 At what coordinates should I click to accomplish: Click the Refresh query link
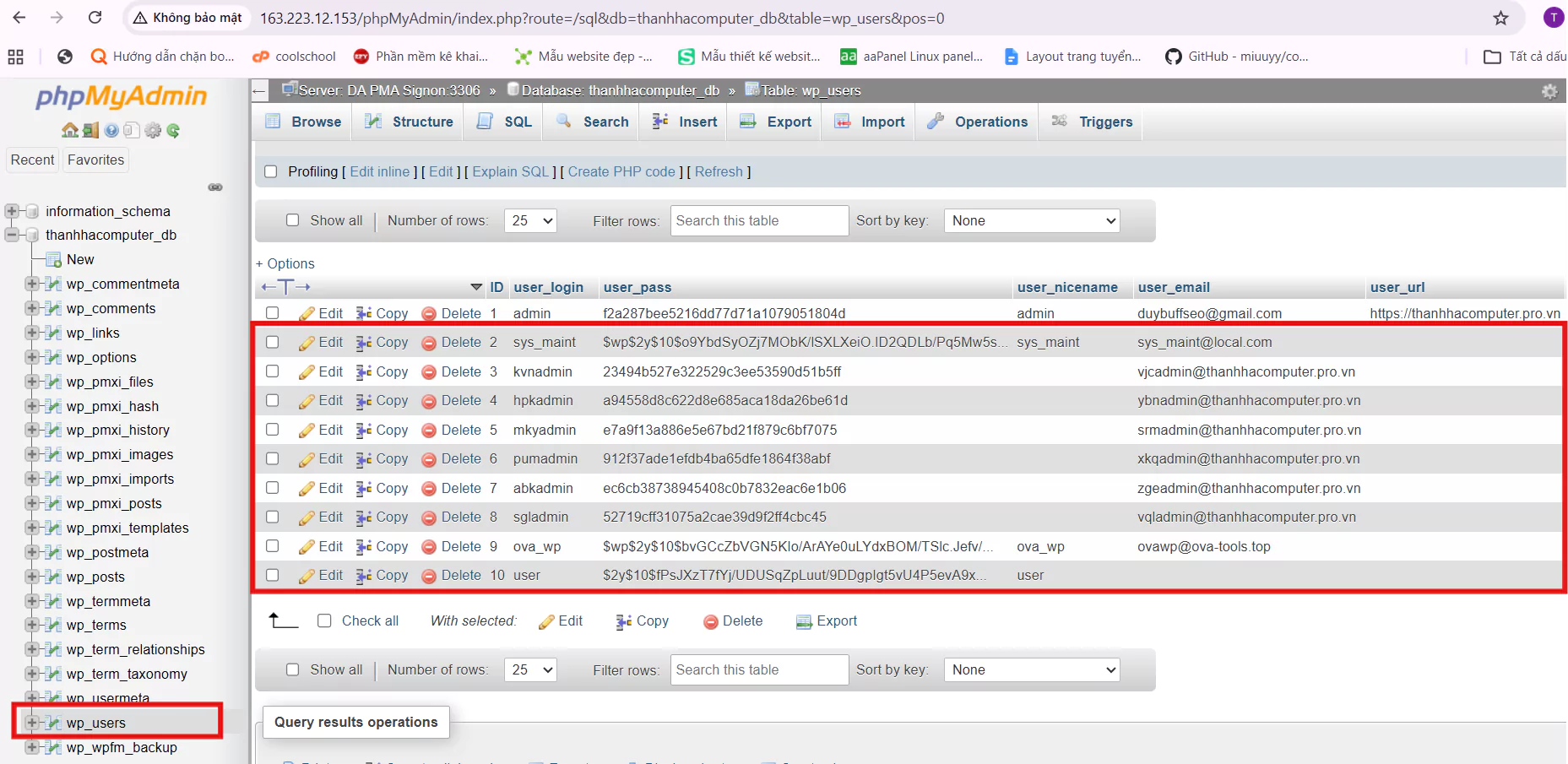pyautogui.click(x=719, y=171)
